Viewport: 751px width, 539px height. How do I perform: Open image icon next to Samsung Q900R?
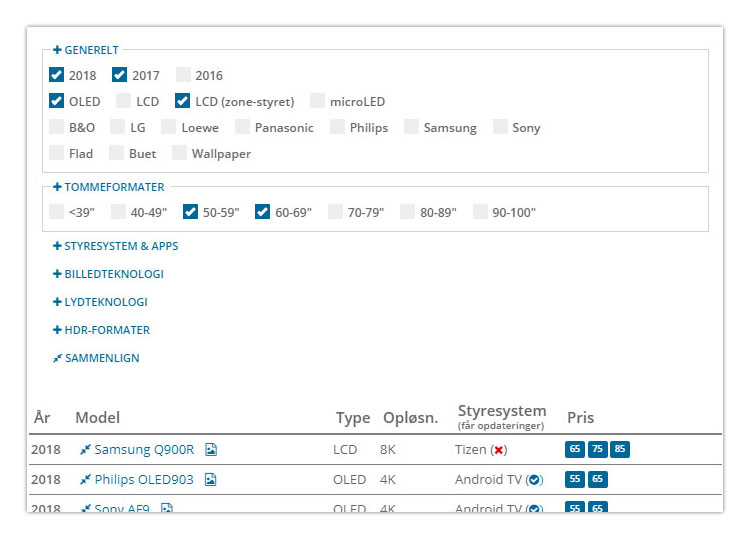coord(211,449)
